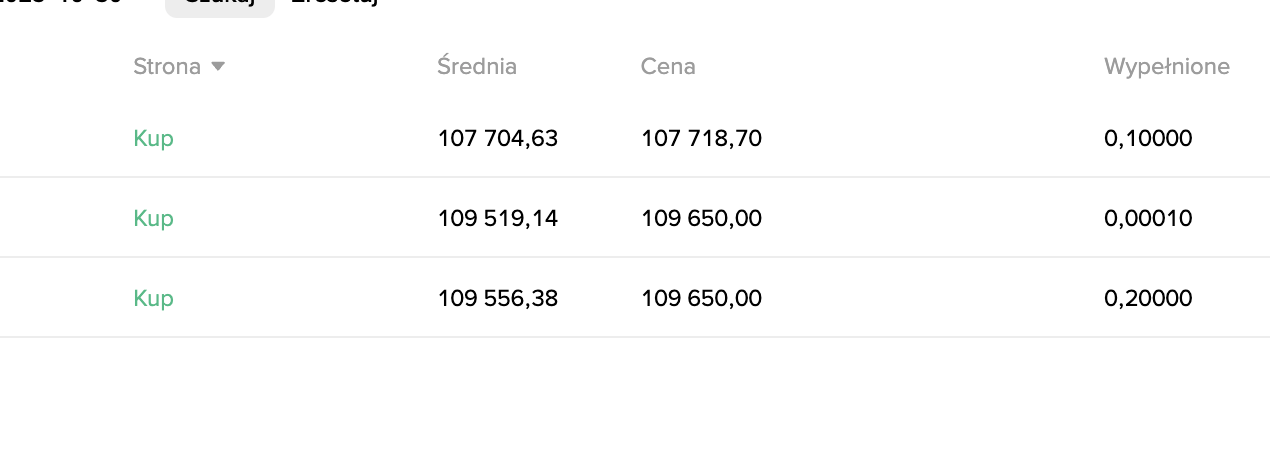The image size is (1270, 462).
Task: Click the Strona column header text
Action: 166,67
